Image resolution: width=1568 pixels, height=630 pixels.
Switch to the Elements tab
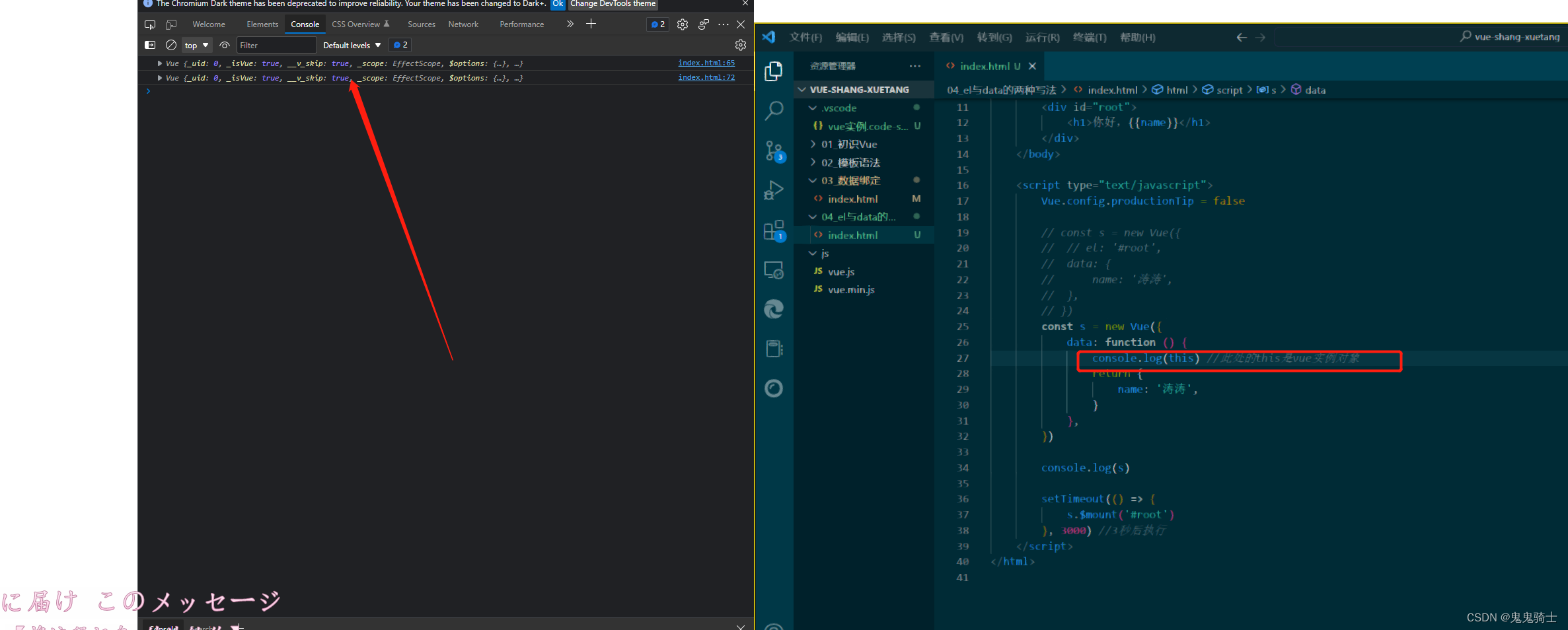(262, 24)
